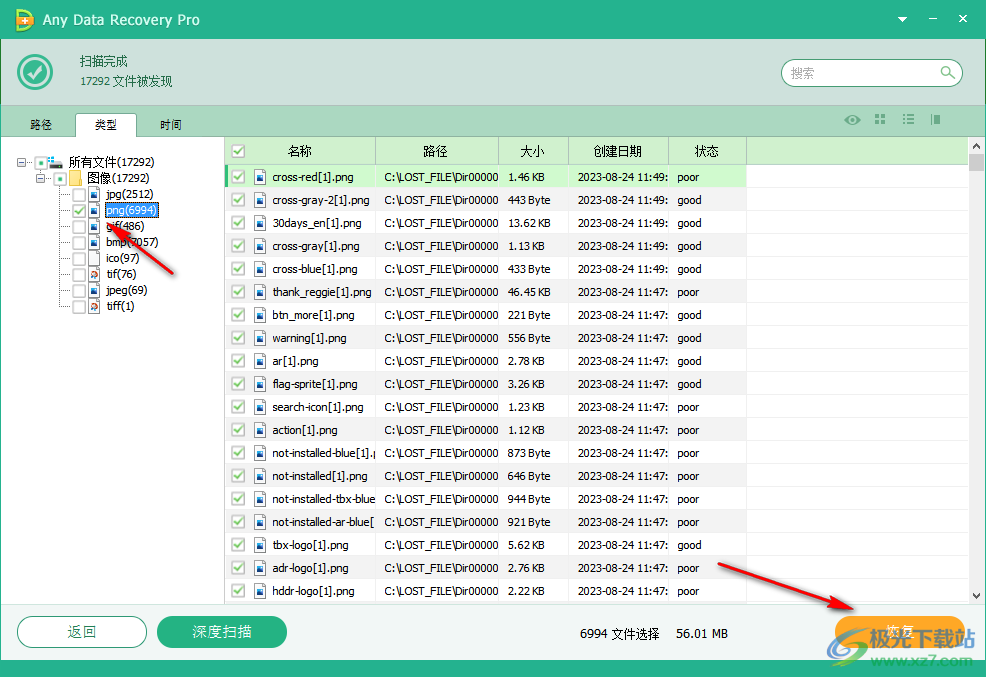Check the bmp(7057) checkbox

pos(79,243)
